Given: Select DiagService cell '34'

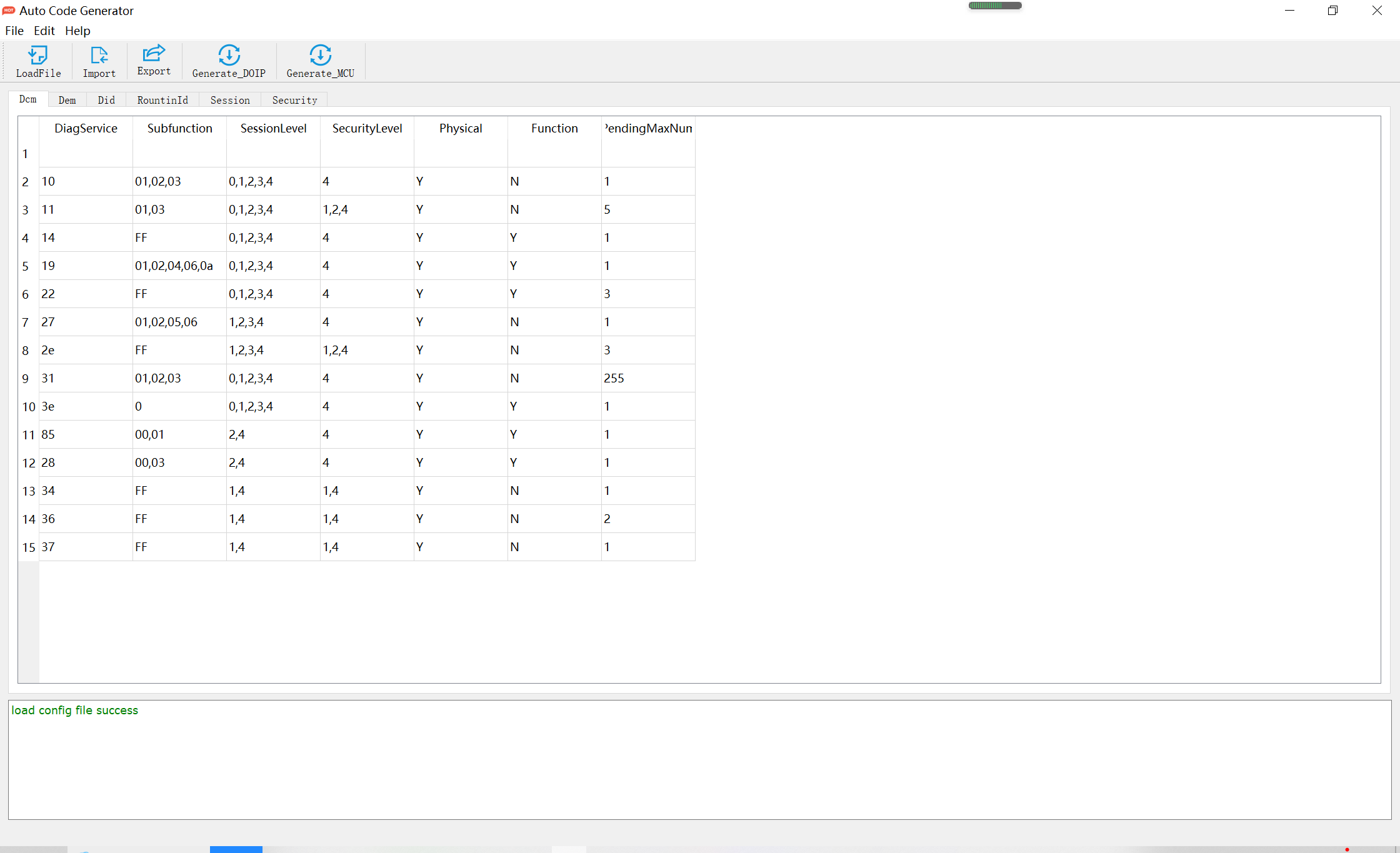Looking at the screenshot, I should coord(86,491).
